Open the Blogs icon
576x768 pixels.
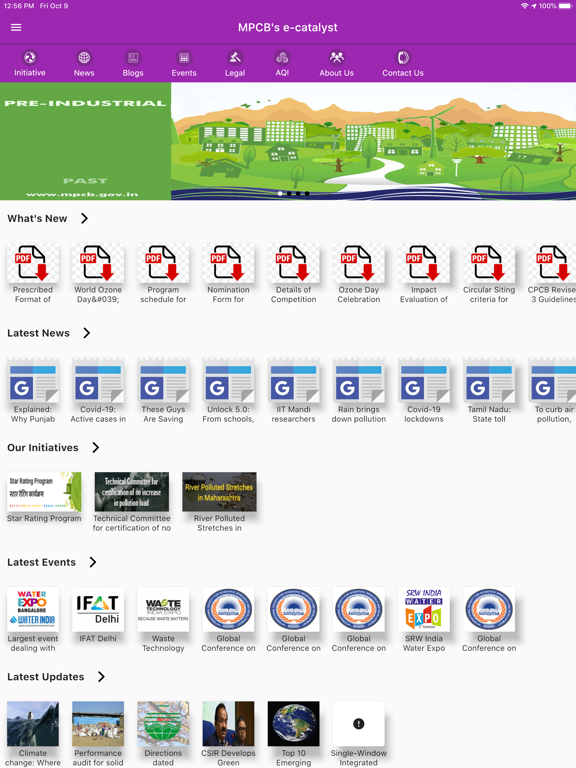coord(133,58)
